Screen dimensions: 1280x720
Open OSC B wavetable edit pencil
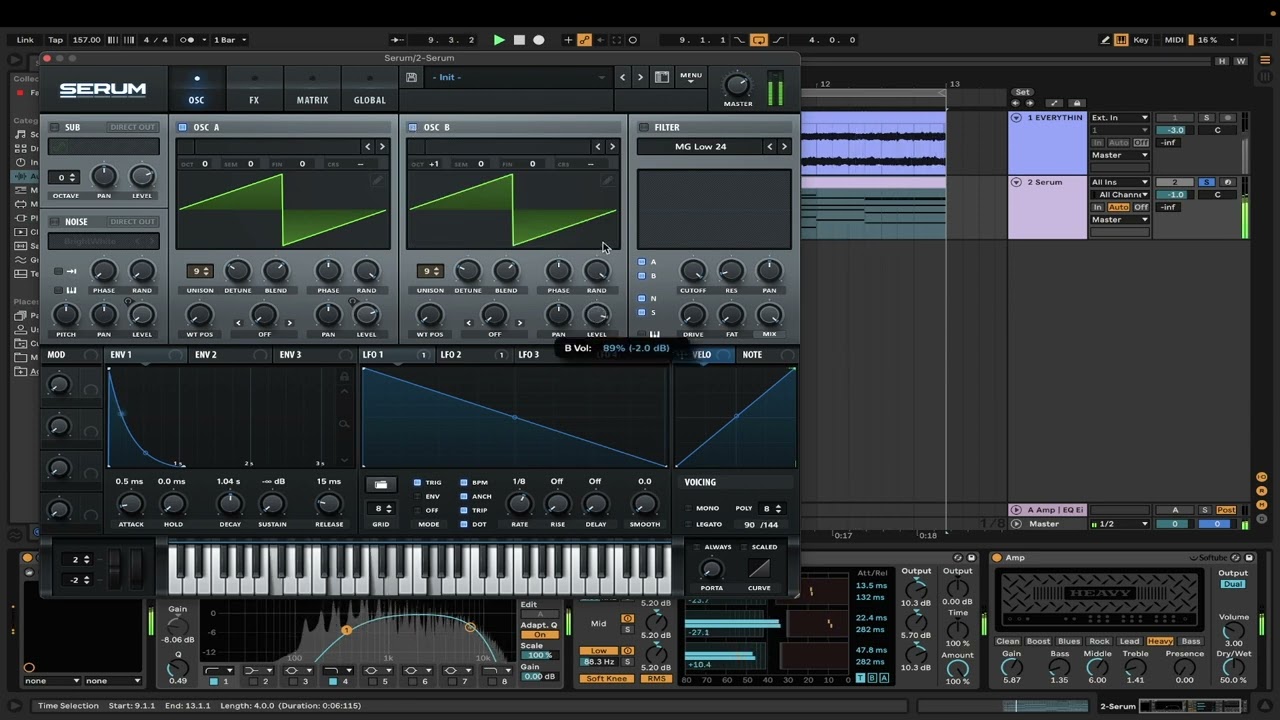click(607, 181)
